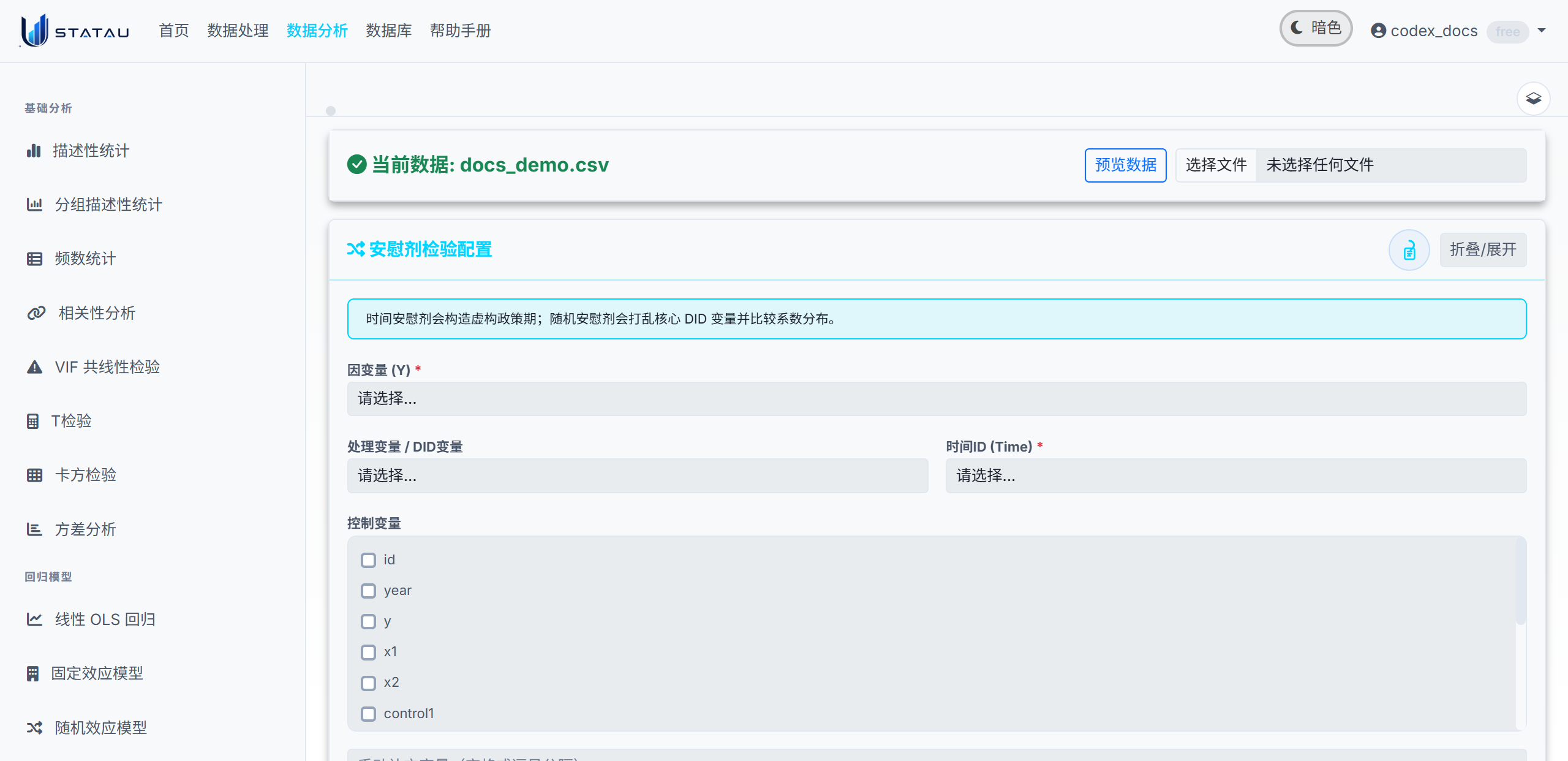Click the 安慰剂检验配置 title text
This screenshot has height=761, width=1568.
[430, 249]
